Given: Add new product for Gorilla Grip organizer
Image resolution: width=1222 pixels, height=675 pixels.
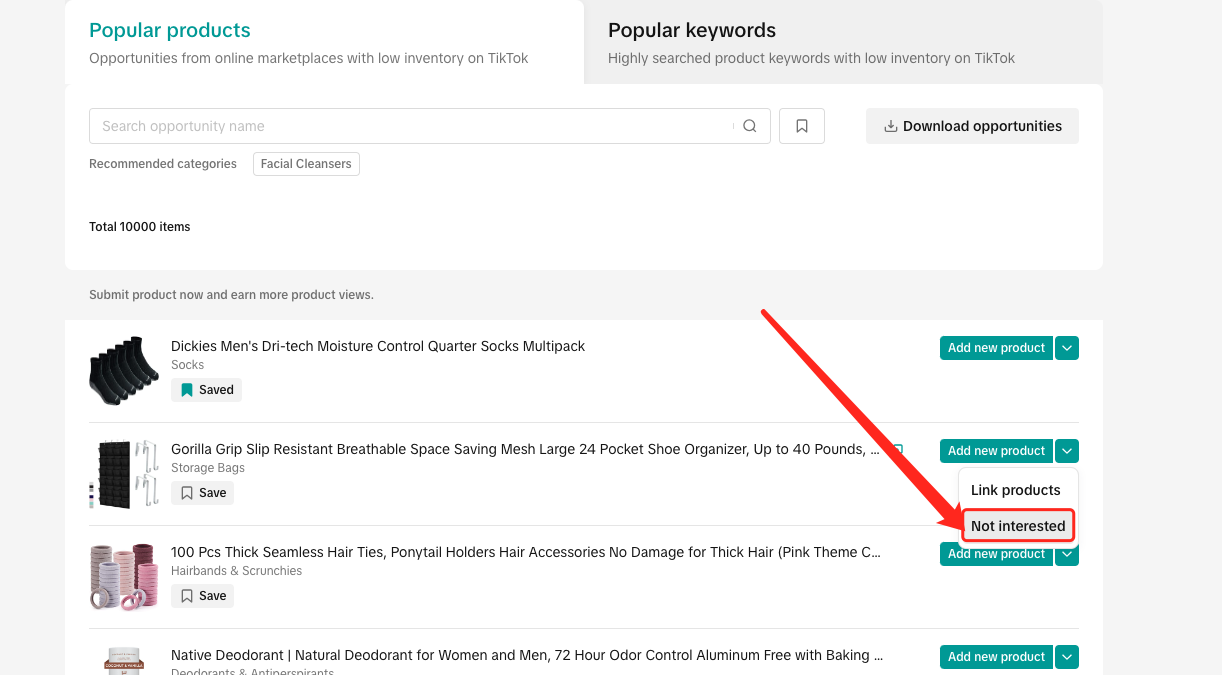Looking at the screenshot, I should [996, 451].
